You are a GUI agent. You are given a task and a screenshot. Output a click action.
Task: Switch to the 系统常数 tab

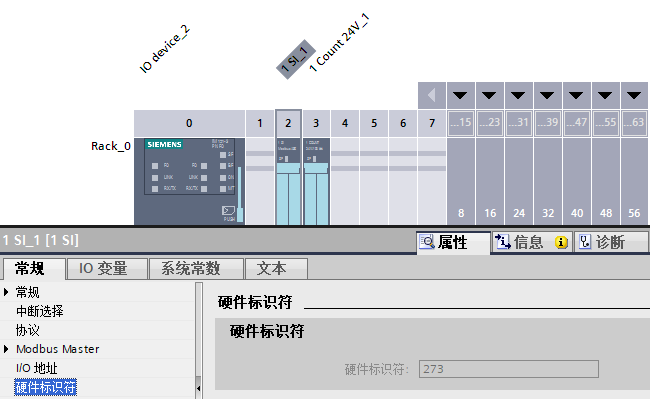click(x=196, y=269)
